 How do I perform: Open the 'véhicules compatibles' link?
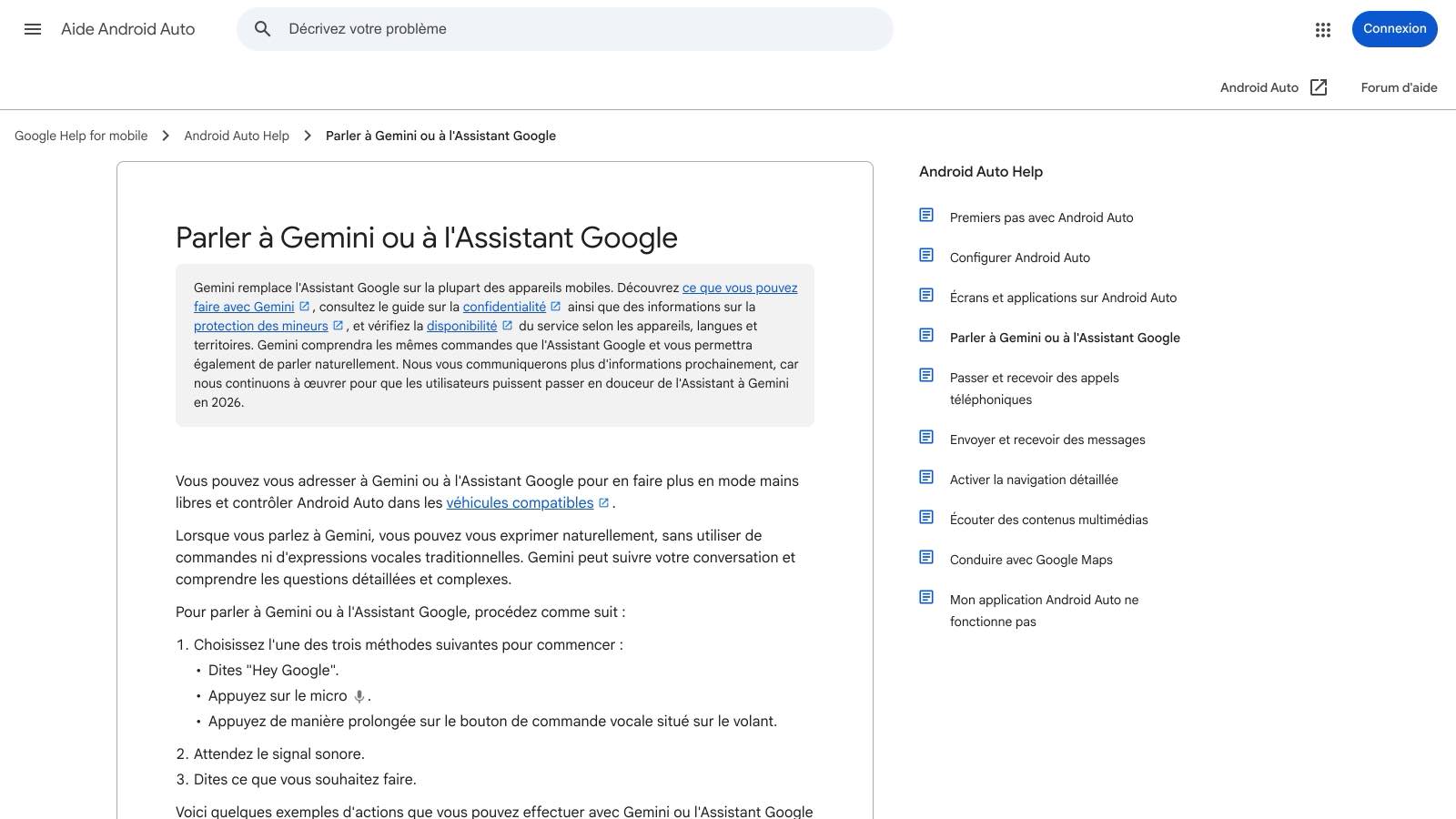(x=520, y=502)
